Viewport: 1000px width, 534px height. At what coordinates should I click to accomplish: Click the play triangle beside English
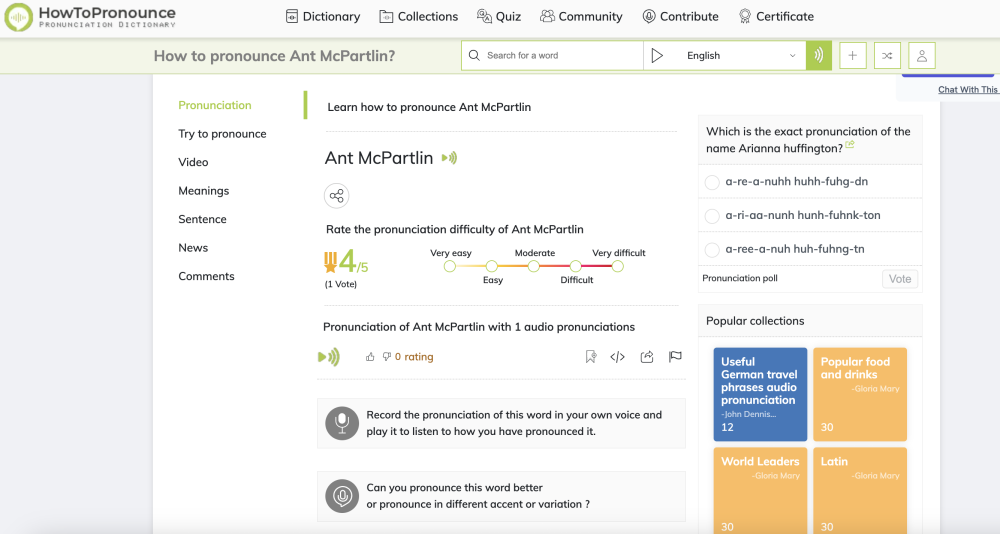click(x=657, y=56)
